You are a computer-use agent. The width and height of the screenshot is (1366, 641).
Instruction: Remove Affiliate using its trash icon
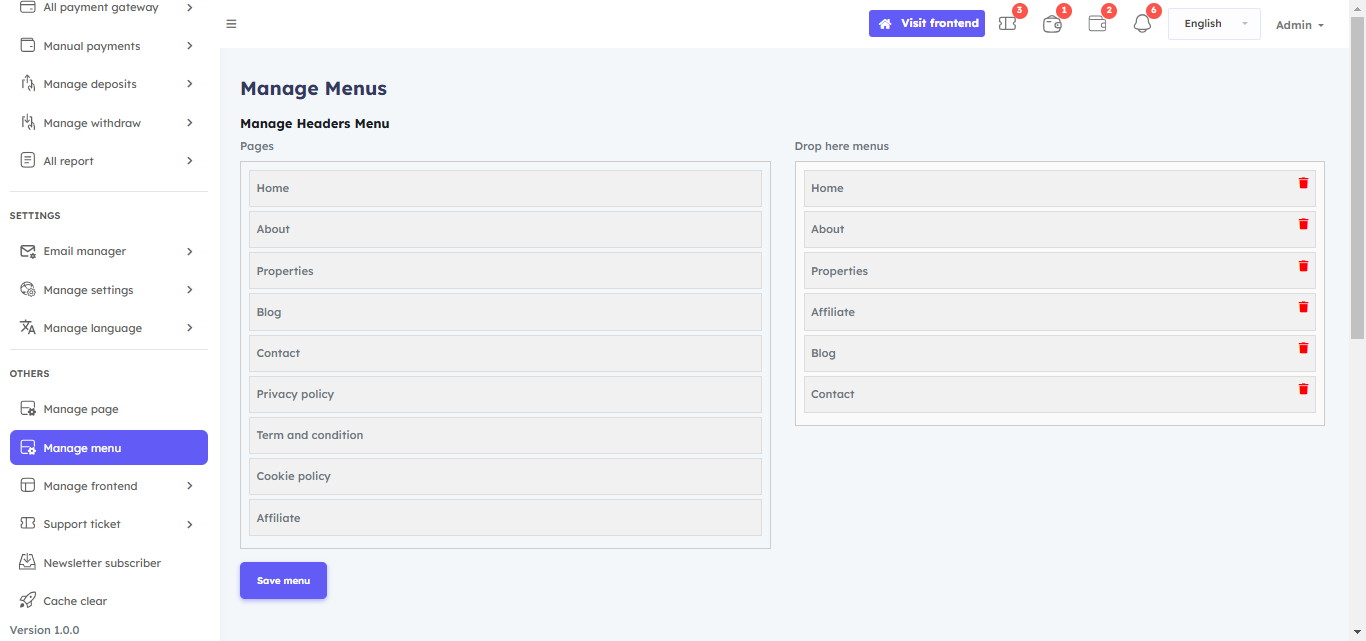tap(1303, 307)
